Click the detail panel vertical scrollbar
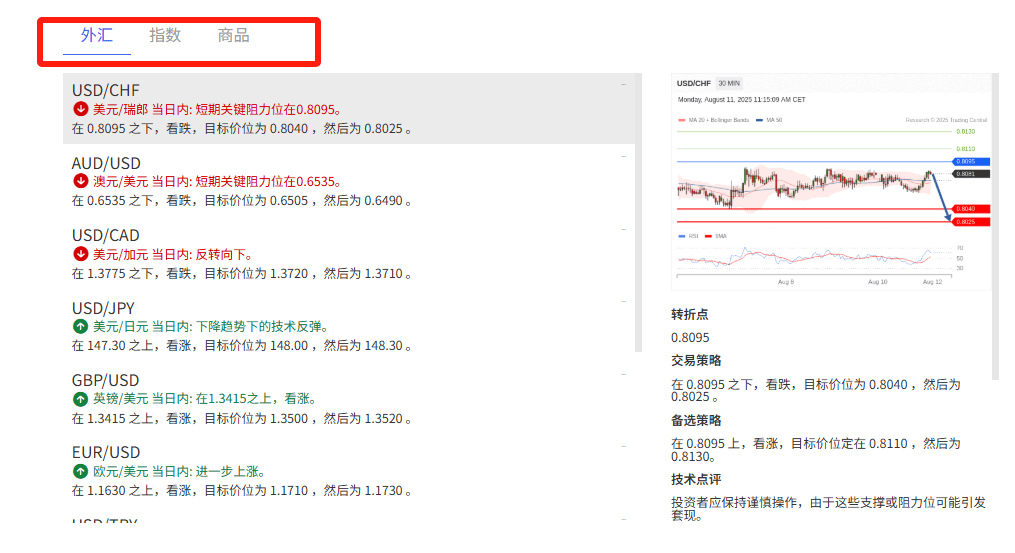Image resolution: width=1015 pixels, height=553 pixels. pyautogui.click(x=996, y=226)
